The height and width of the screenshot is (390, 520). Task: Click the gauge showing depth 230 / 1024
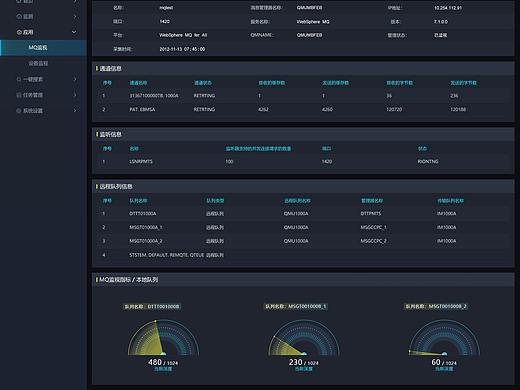click(x=304, y=337)
